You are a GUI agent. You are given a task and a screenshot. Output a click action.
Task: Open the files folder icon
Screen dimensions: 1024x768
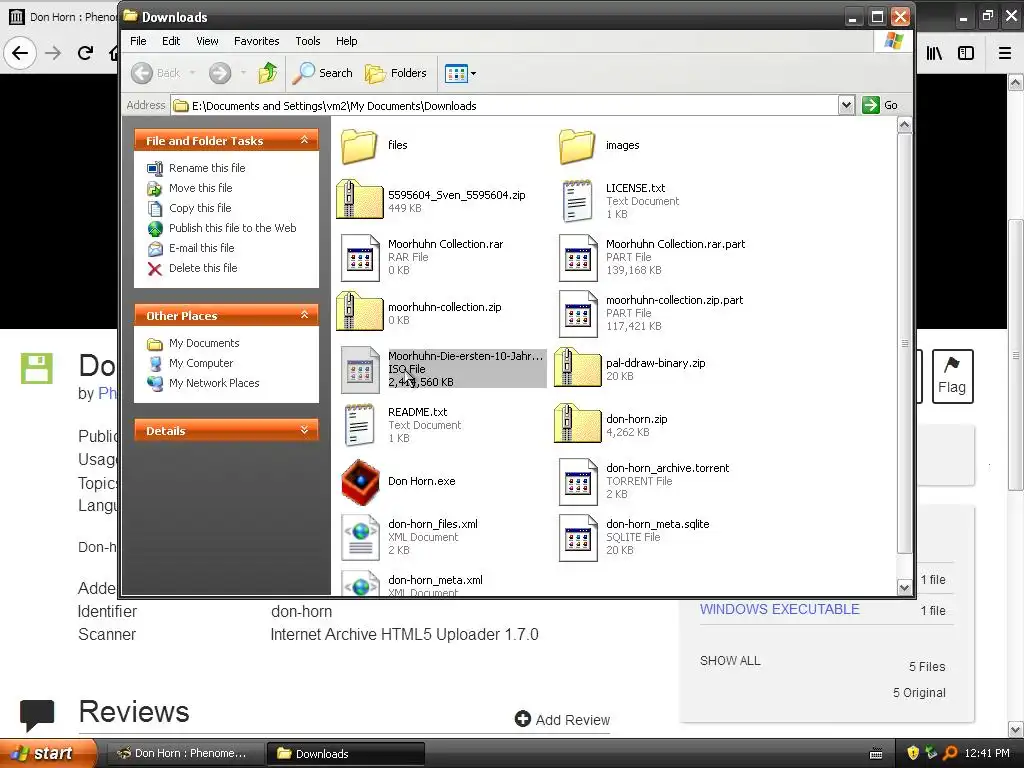(359, 146)
